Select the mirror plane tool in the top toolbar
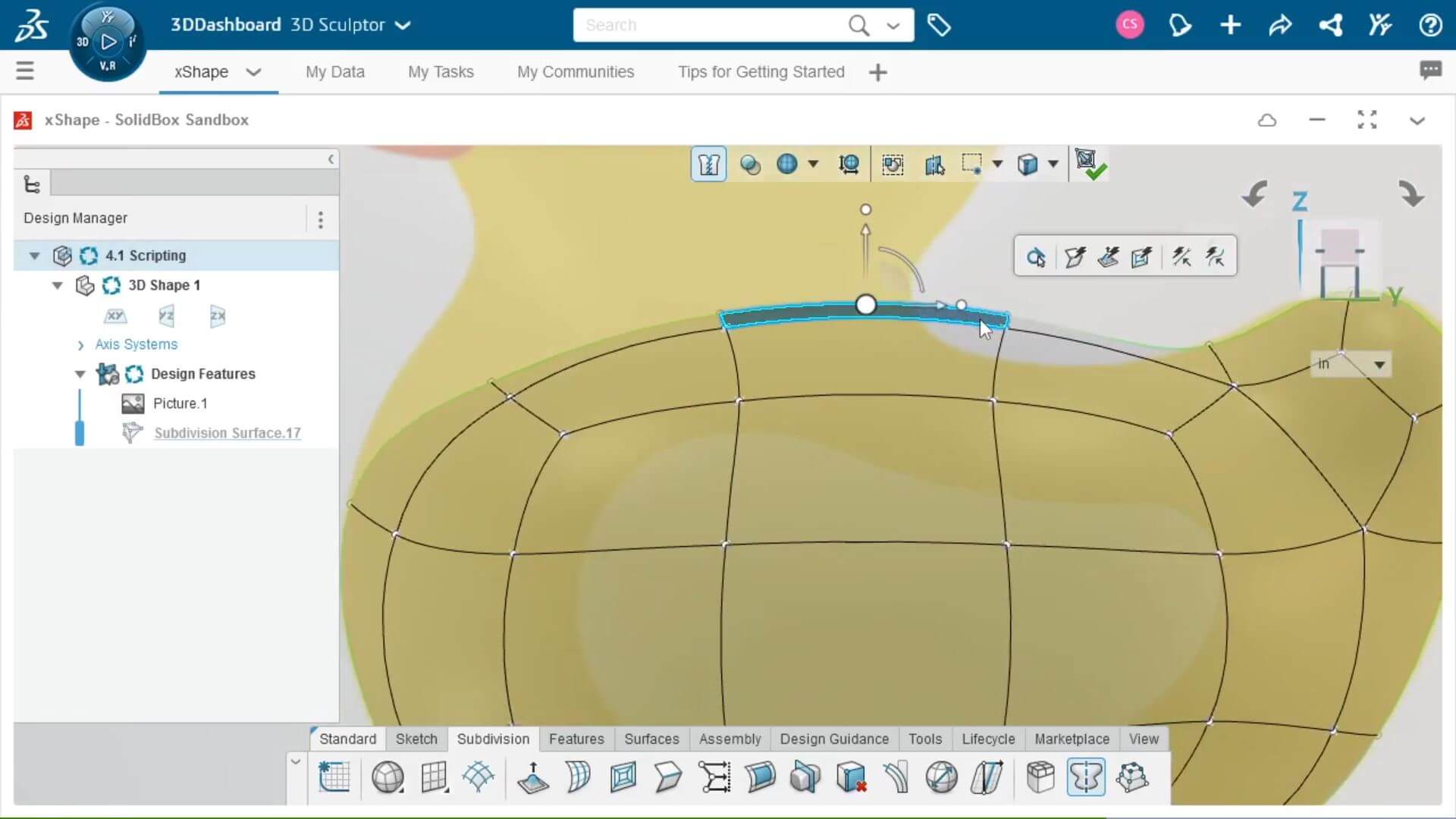 [934, 165]
